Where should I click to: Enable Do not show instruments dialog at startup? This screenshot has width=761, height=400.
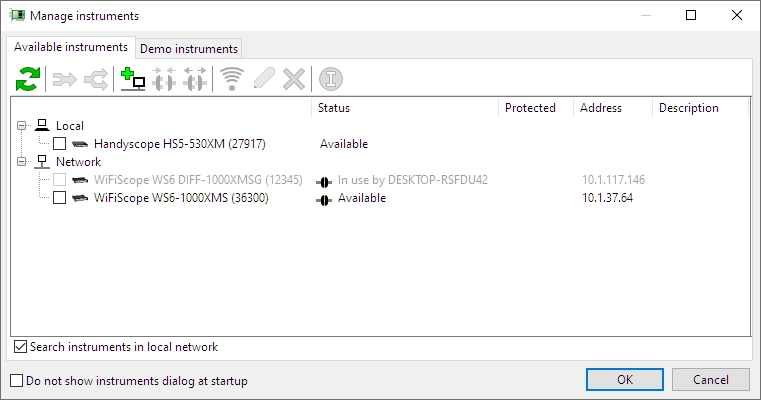click(x=16, y=381)
